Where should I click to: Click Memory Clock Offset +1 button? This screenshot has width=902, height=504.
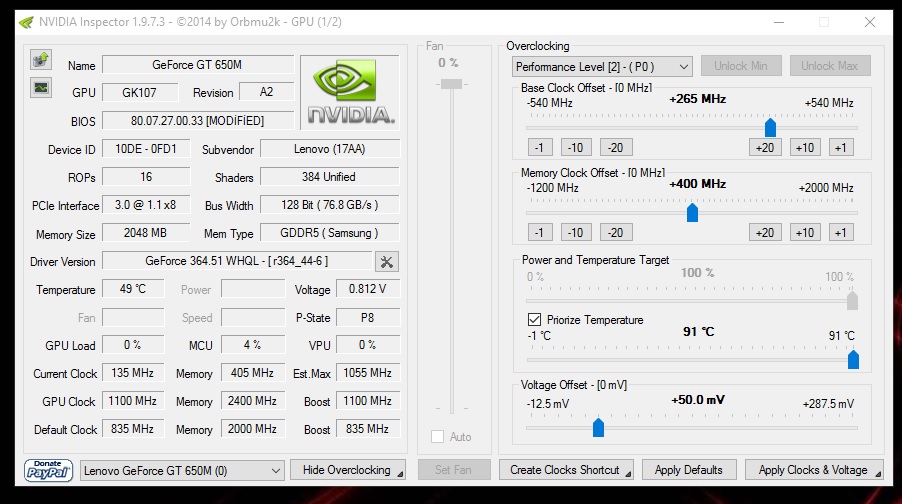[841, 233]
